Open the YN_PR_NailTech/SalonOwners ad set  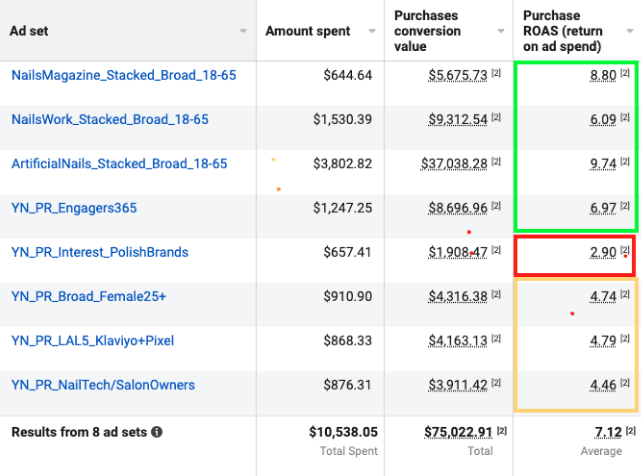point(103,385)
